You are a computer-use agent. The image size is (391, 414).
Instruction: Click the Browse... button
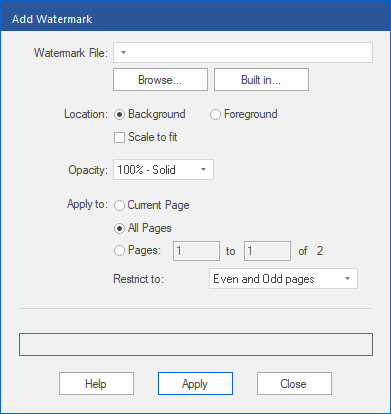click(x=160, y=80)
